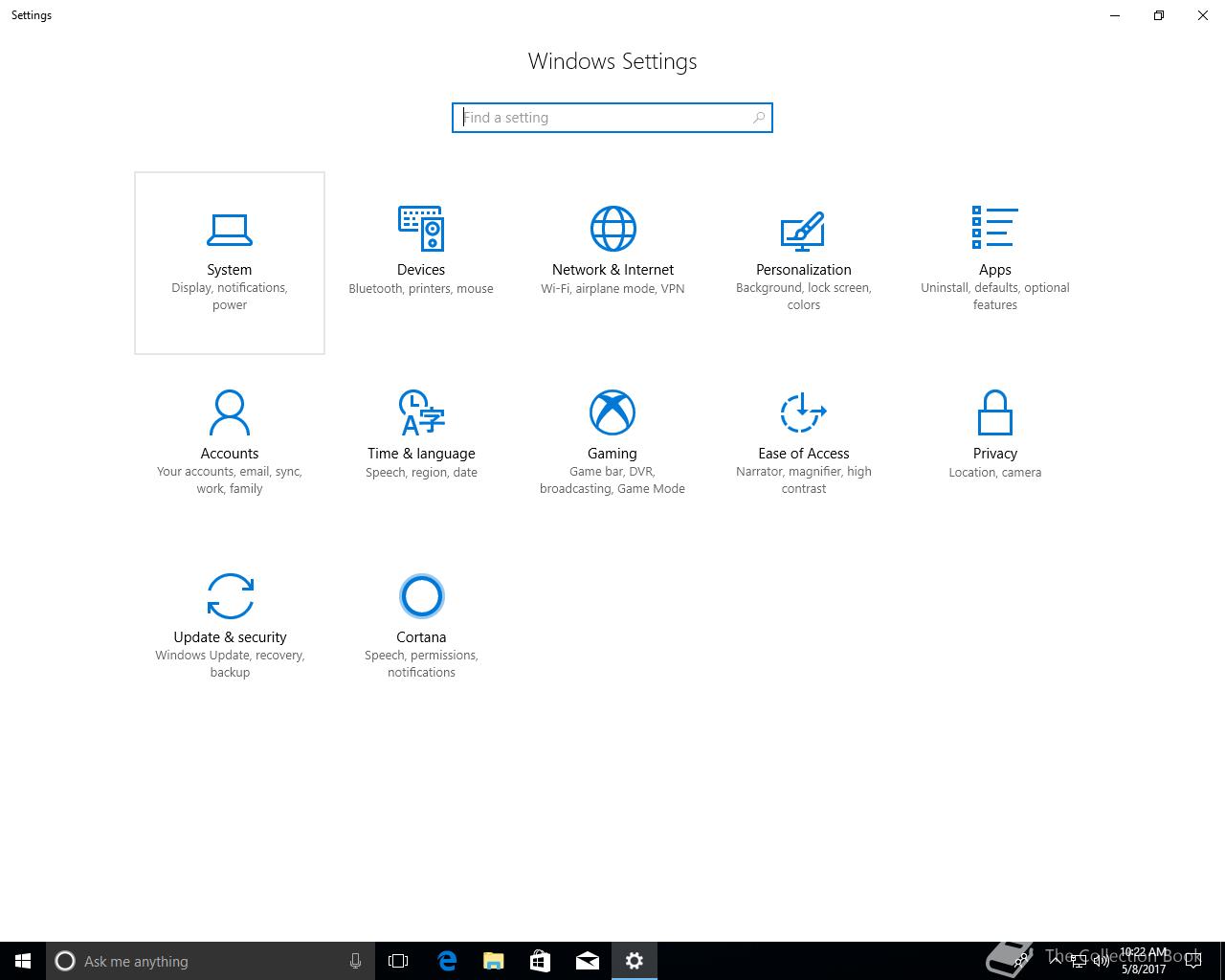Open the Cortana settings icon
The width and height of the screenshot is (1225, 980).
pos(421,595)
